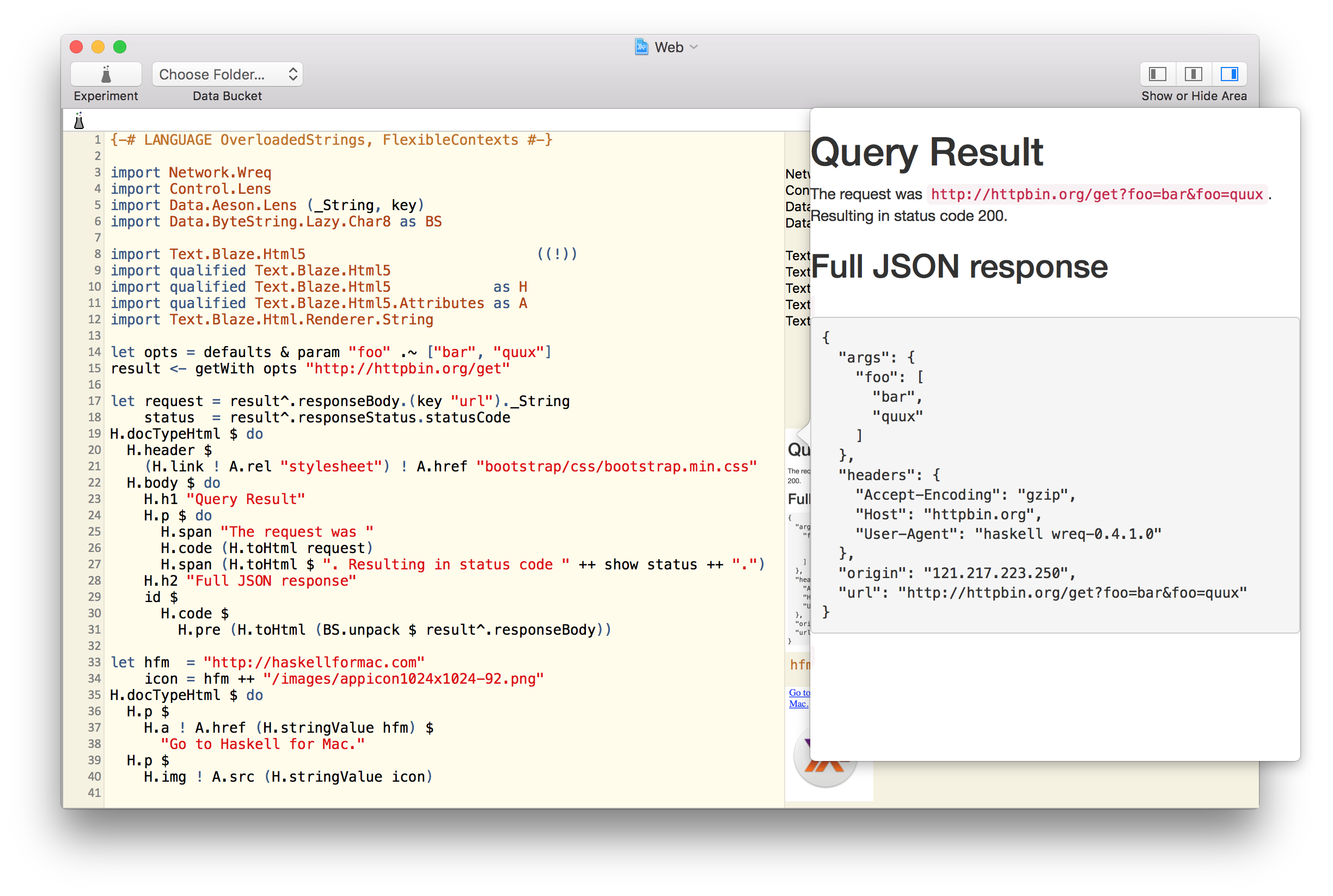The image size is (1333, 896).
Task: Click the "Go to Mac." link in results
Action: (x=798, y=698)
